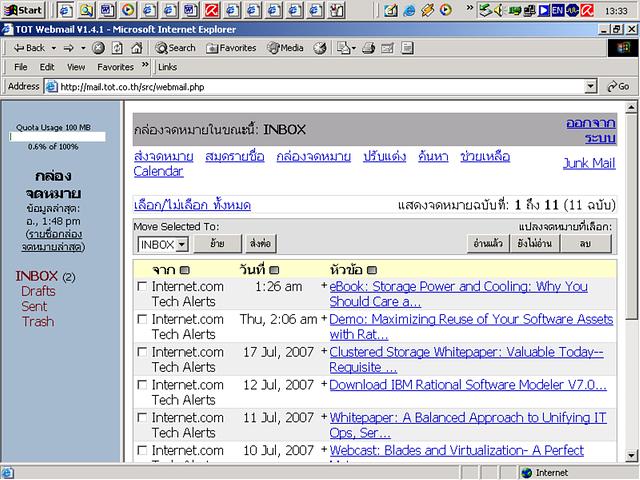Open the Forward button history dropdown arrow
640x480 pixels.
(x=83, y=48)
